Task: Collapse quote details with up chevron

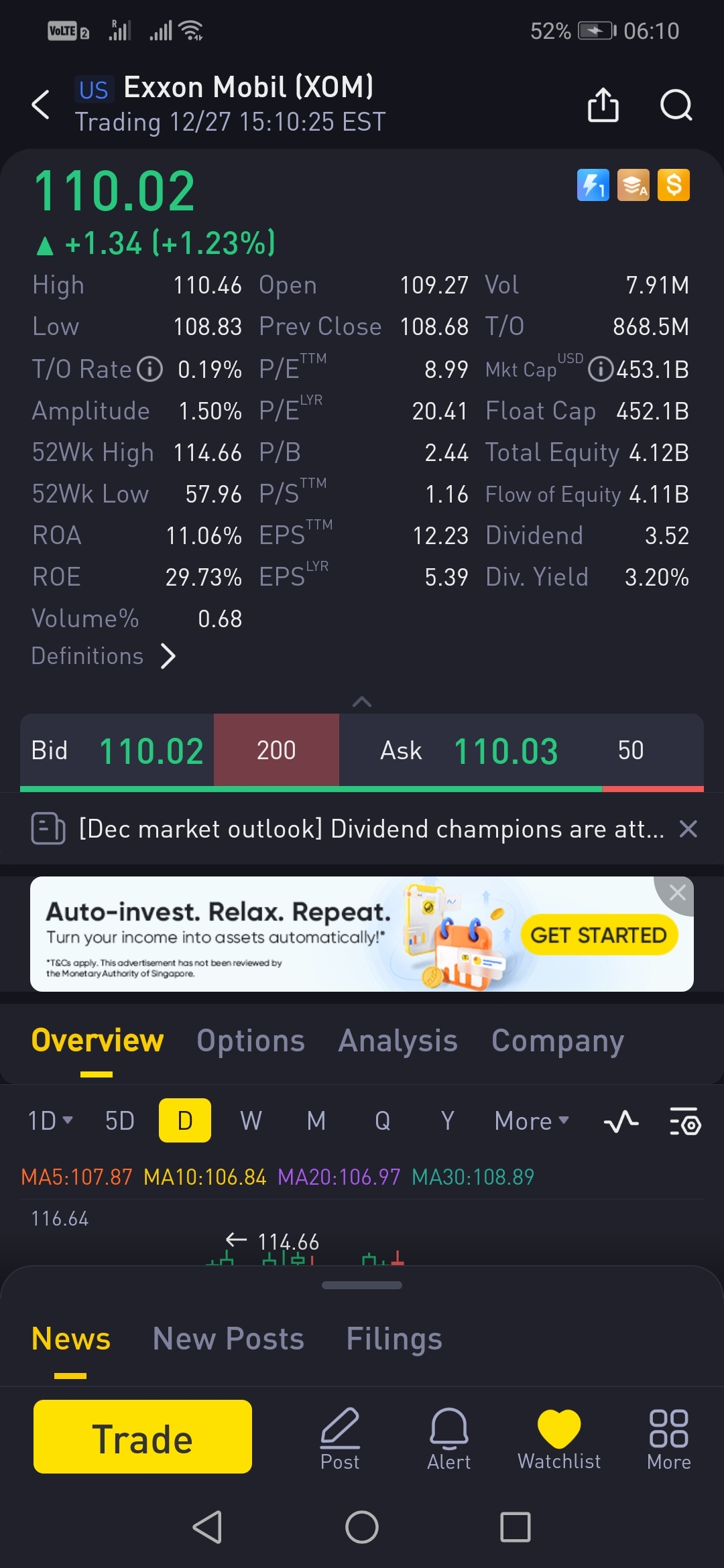Action: click(362, 702)
